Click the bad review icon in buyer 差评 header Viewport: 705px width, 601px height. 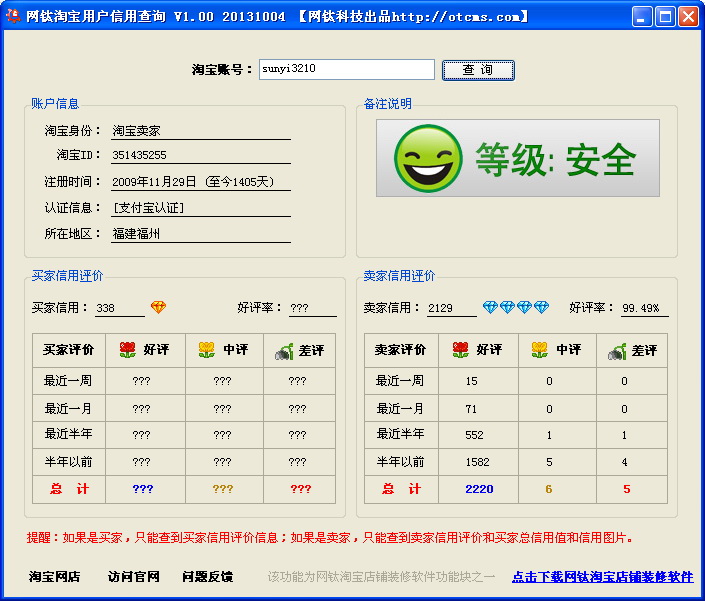(x=284, y=351)
